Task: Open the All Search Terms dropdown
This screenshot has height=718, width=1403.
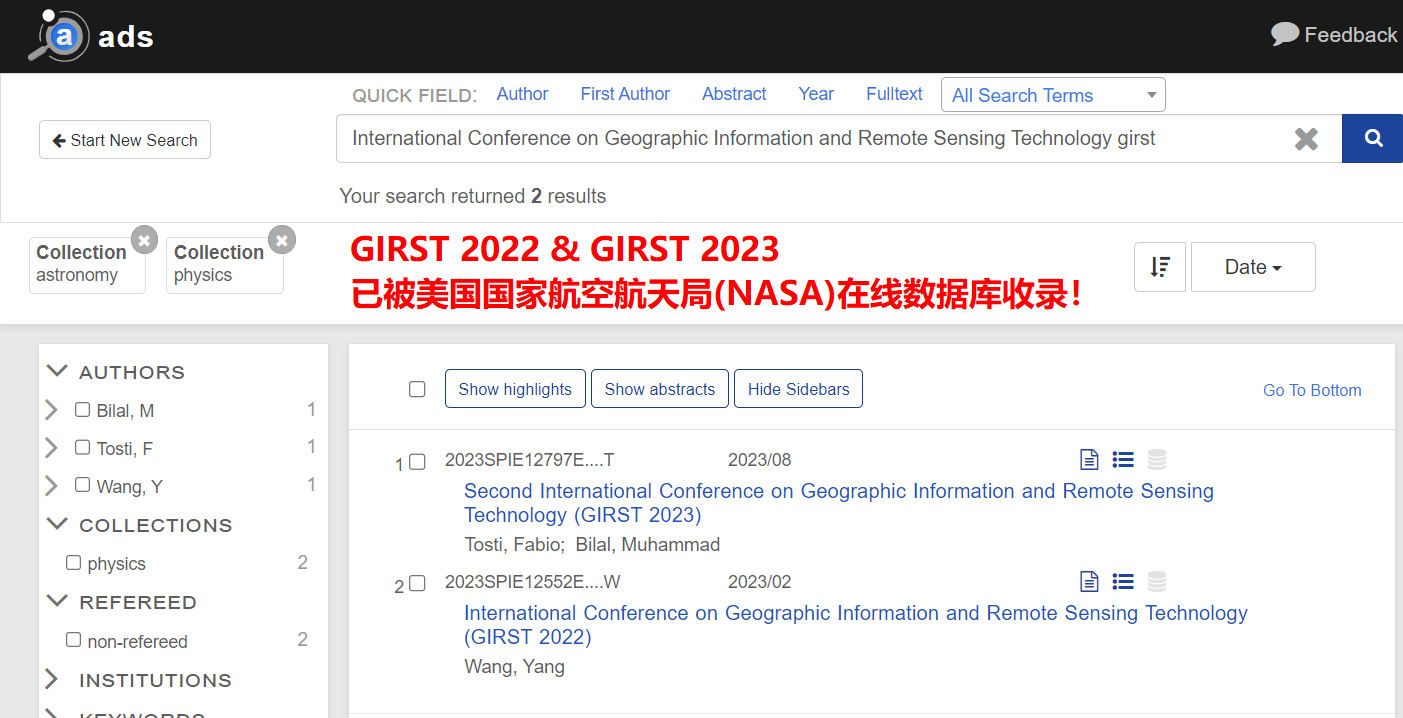Action: [x=1053, y=95]
